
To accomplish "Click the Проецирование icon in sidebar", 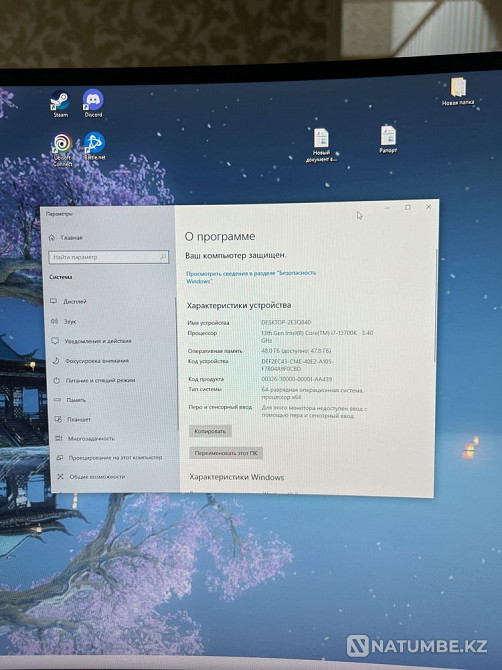I will (60, 458).
